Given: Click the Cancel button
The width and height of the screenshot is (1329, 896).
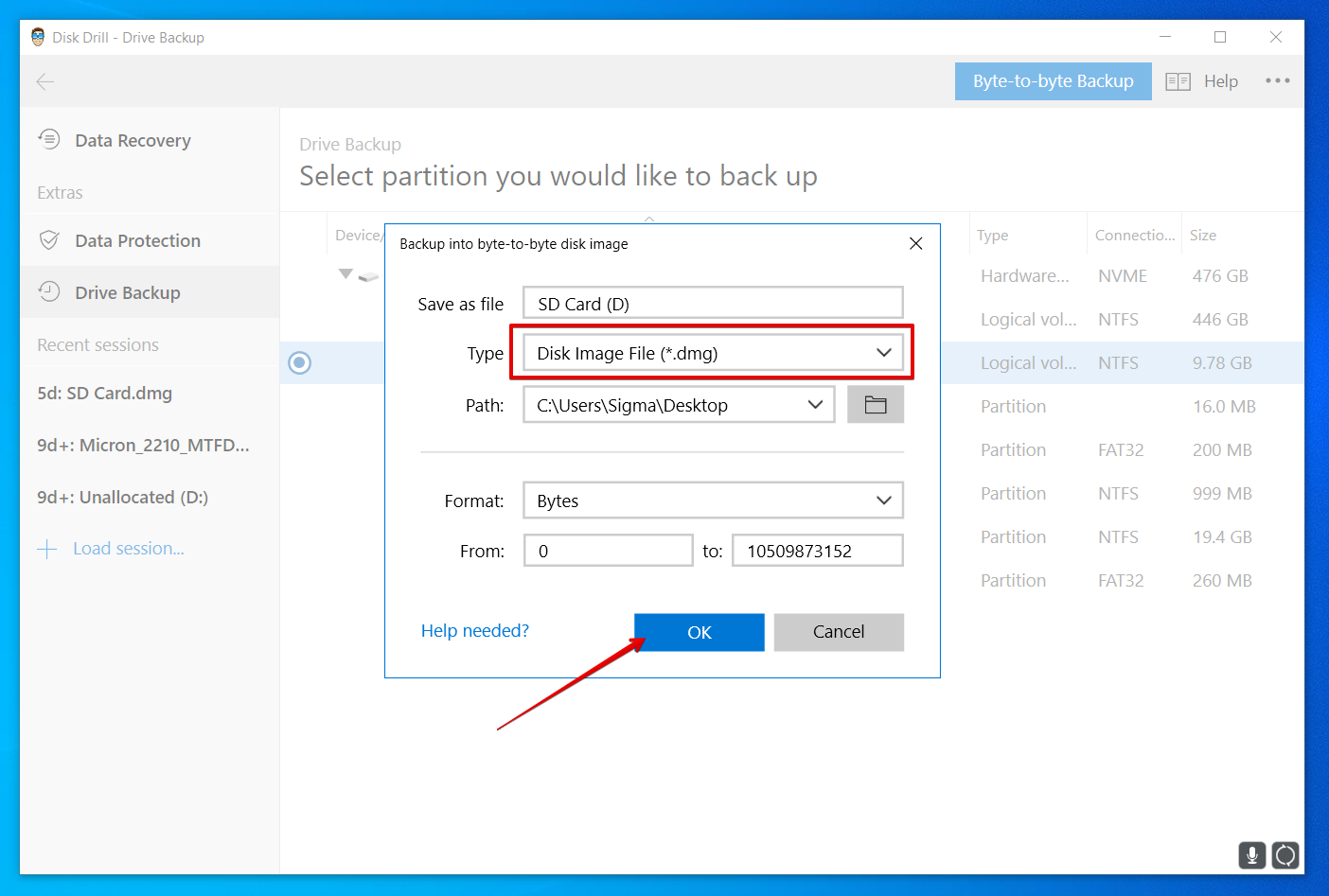Looking at the screenshot, I should (x=839, y=632).
